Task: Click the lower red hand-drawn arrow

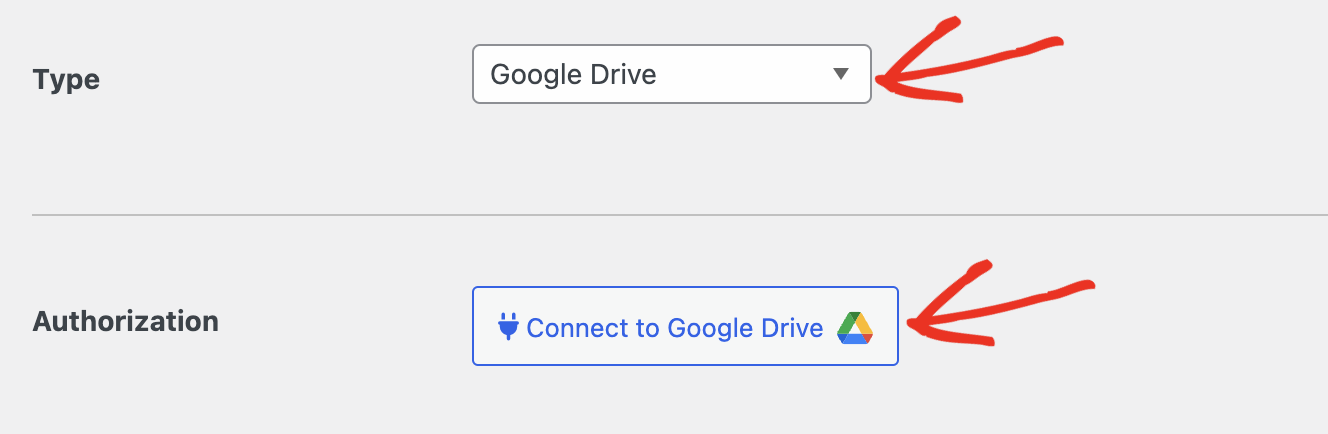Action: (1001, 305)
